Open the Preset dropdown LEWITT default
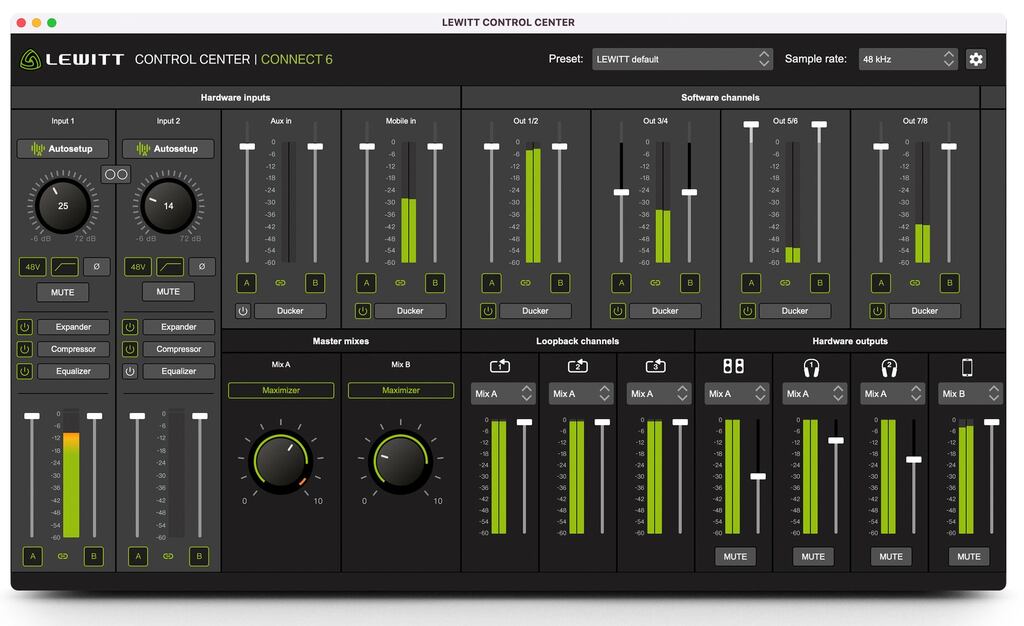 [x=682, y=59]
